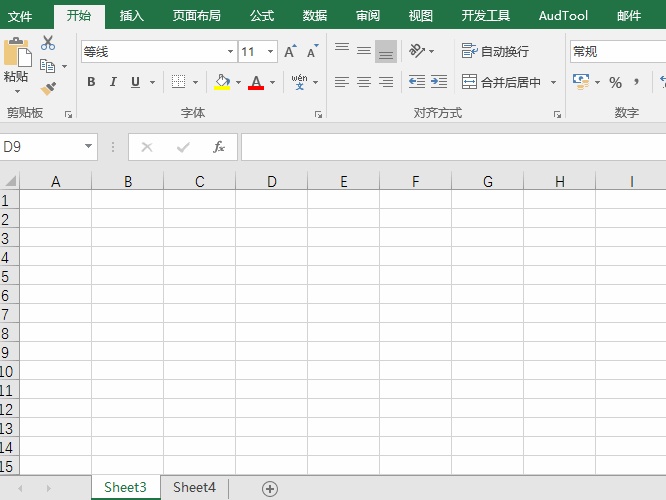Image resolution: width=666 pixels, height=500 pixels.
Task: Add new sheet with plus button
Action: [270, 489]
